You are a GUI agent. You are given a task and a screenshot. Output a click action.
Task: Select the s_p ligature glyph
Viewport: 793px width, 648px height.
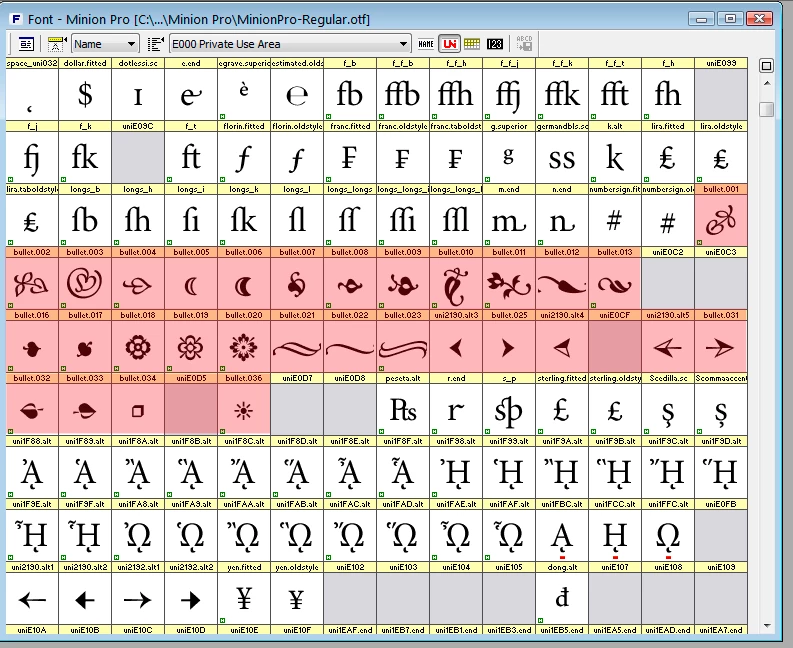pyautogui.click(x=509, y=409)
